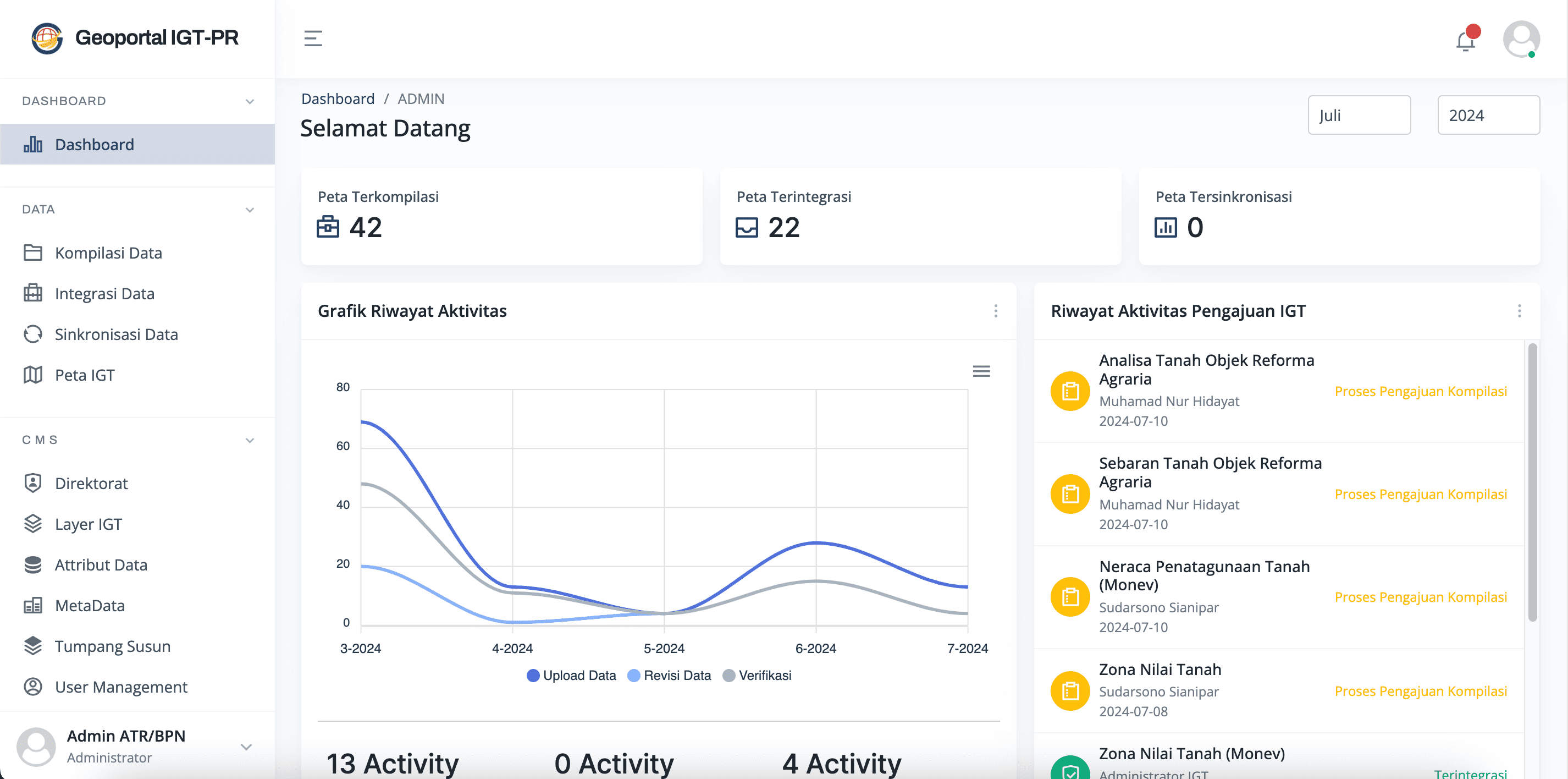Click the Tumpang Susun stack icon
This screenshot has width=1568, height=779.
(33, 646)
